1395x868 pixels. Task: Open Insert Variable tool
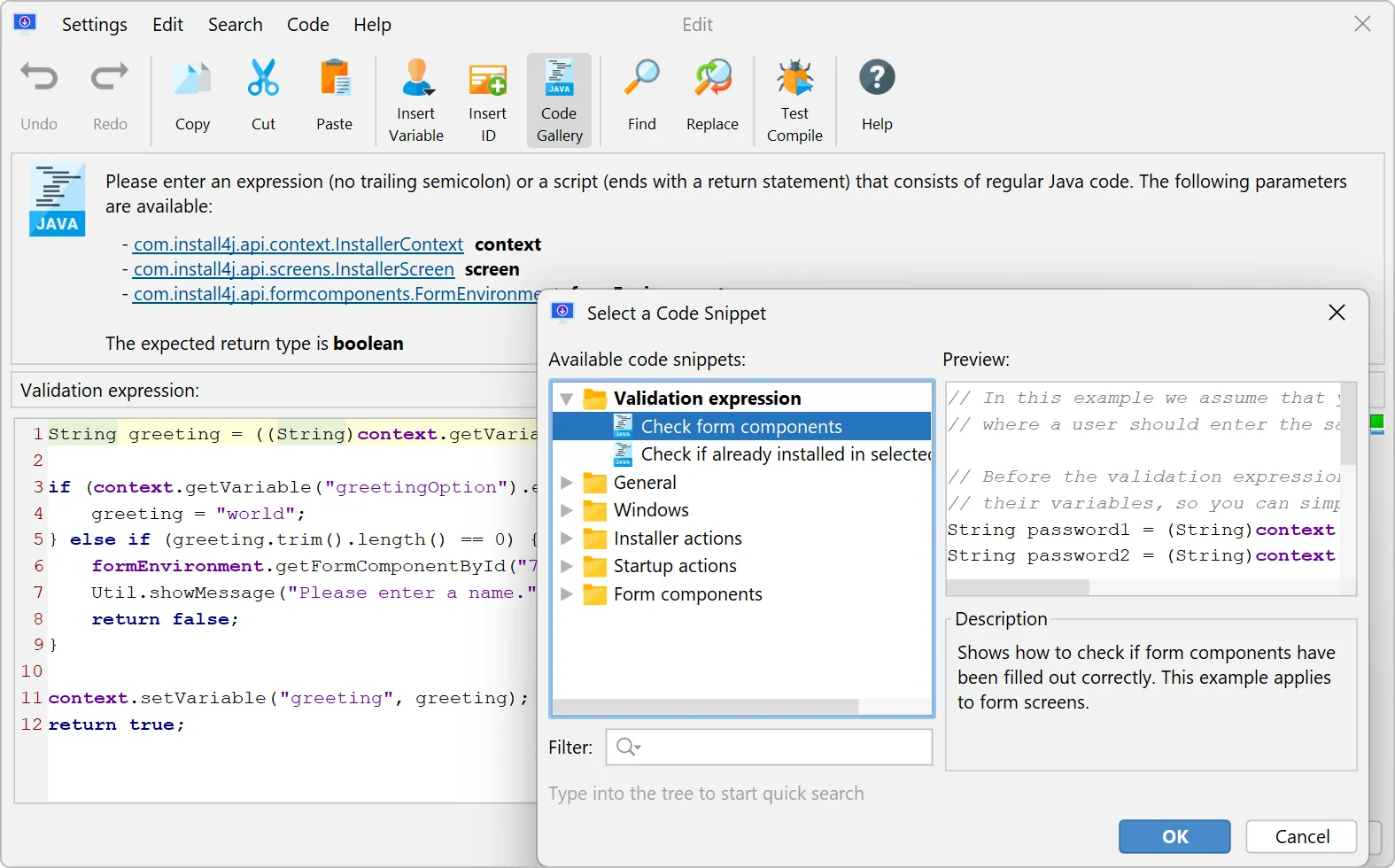point(416,100)
